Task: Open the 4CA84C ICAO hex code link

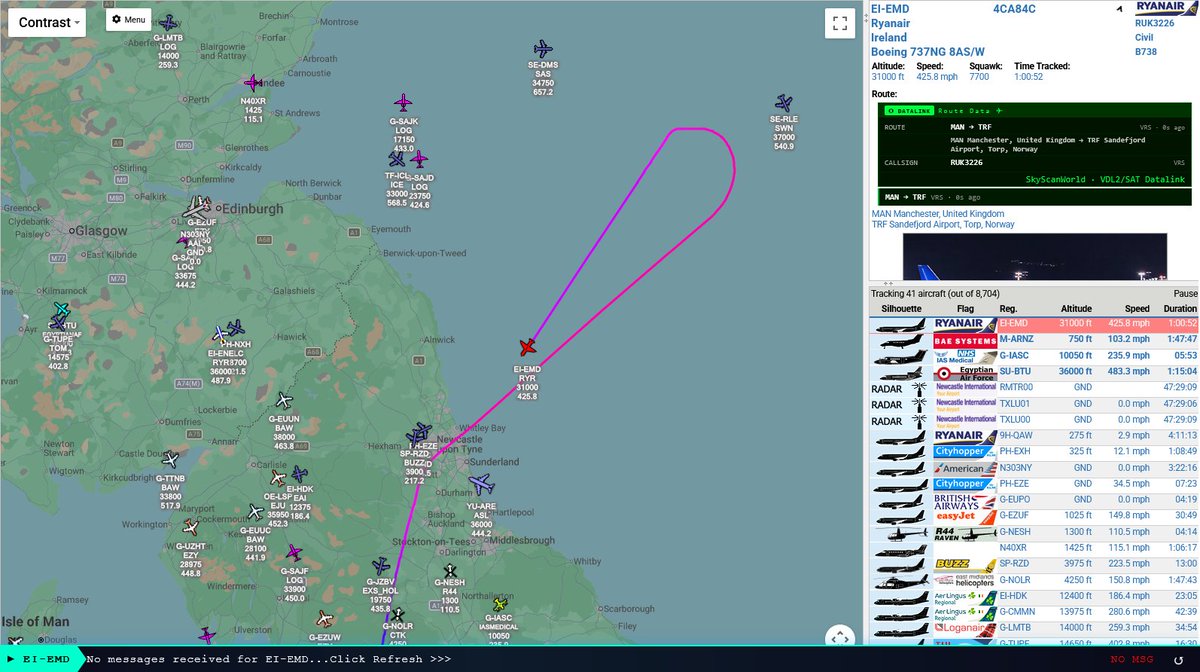Action: click(x=1014, y=9)
